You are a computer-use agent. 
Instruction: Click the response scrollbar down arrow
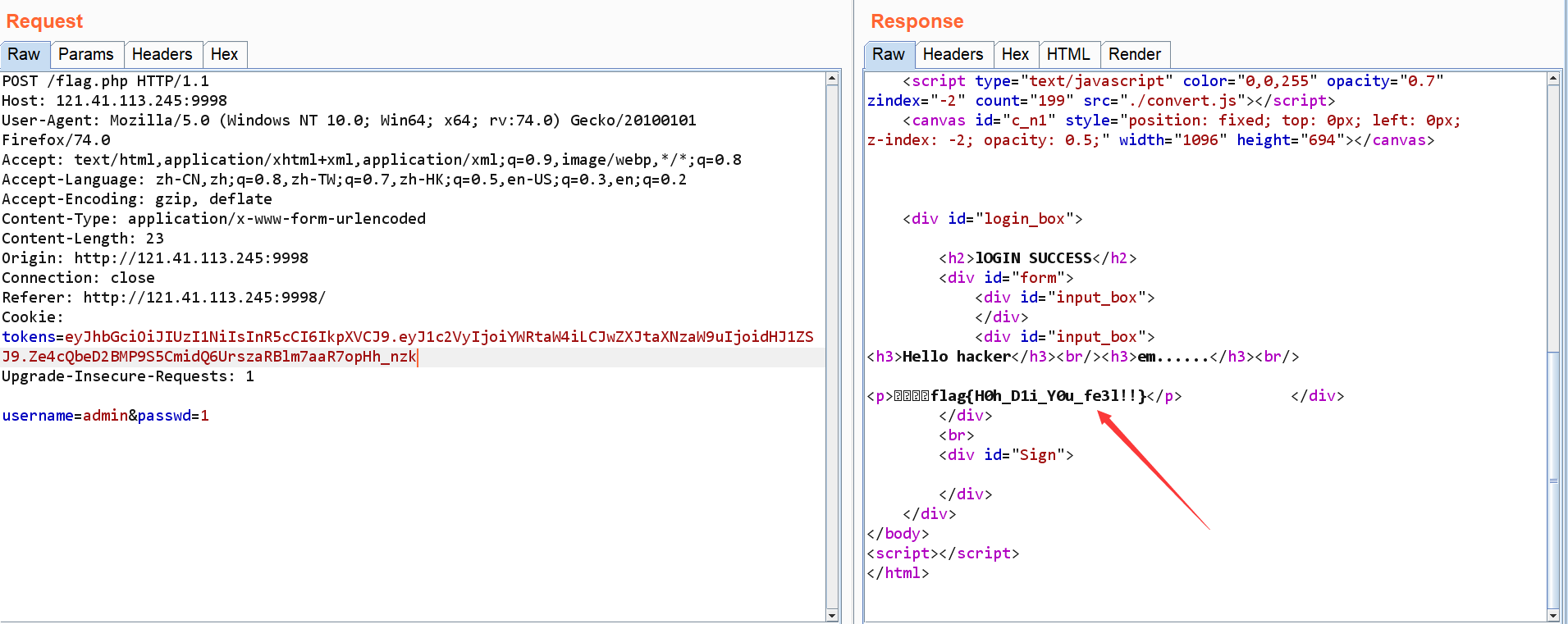1553,615
